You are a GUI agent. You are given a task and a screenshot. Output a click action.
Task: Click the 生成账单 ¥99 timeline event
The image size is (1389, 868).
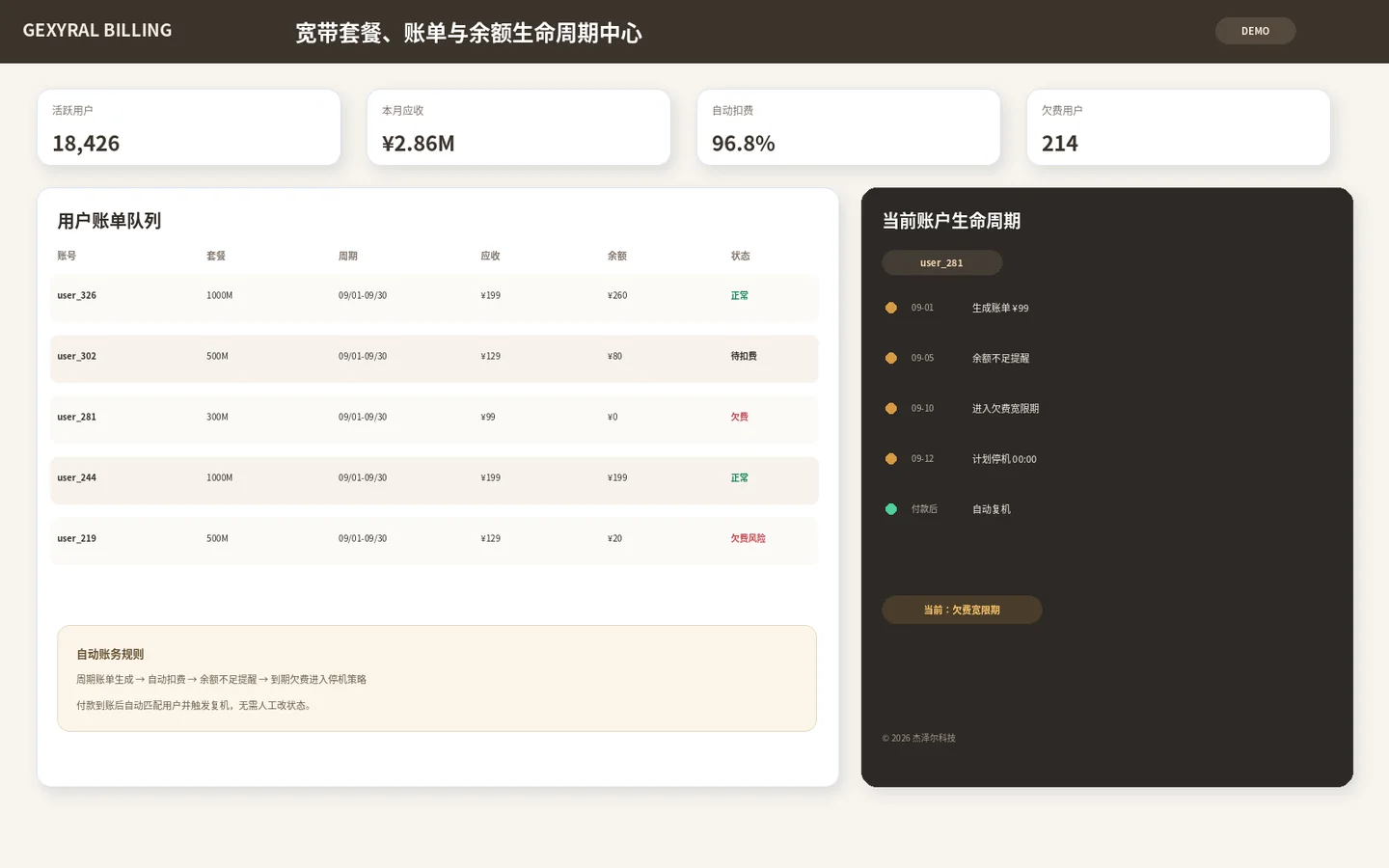click(x=1000, y=308)
